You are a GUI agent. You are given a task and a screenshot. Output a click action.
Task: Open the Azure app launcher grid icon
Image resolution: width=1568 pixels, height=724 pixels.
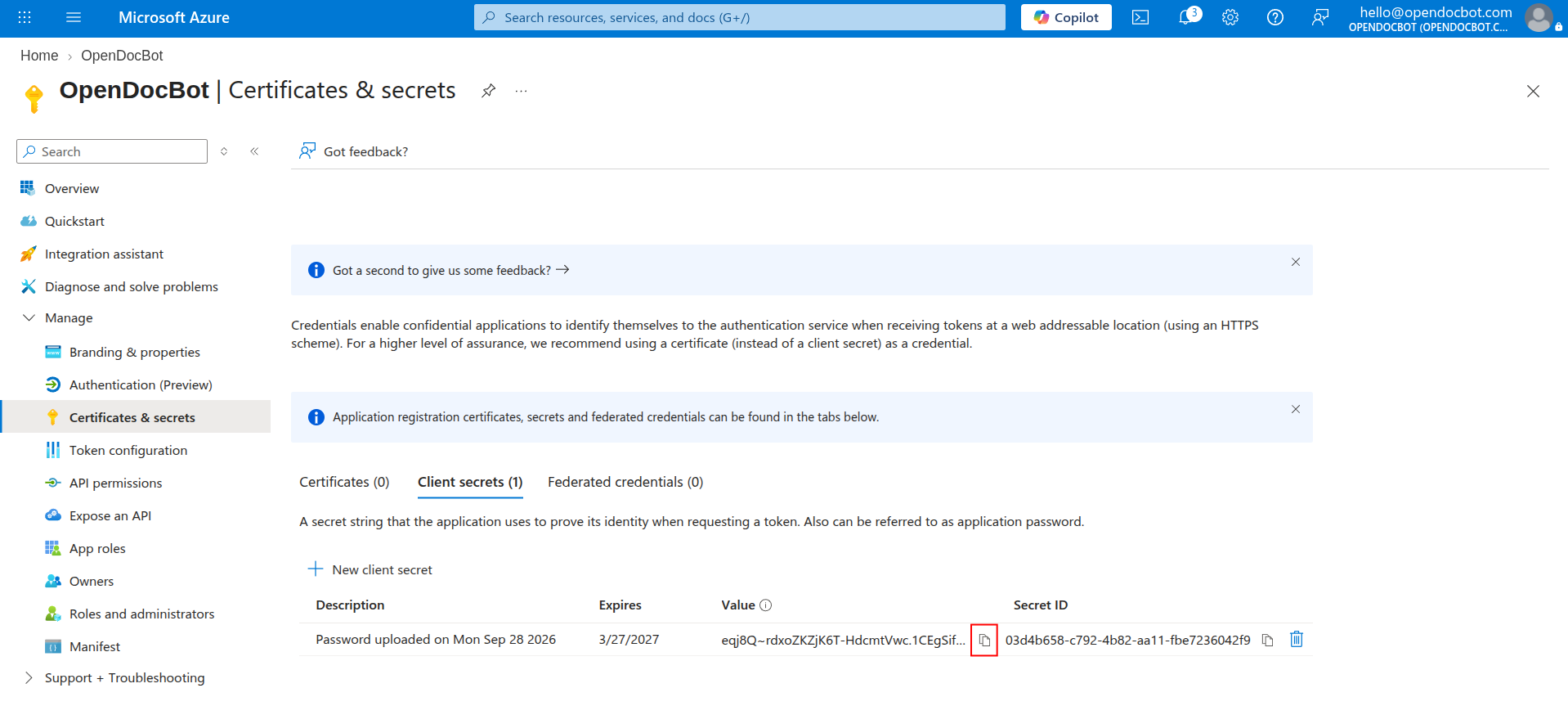25,17
